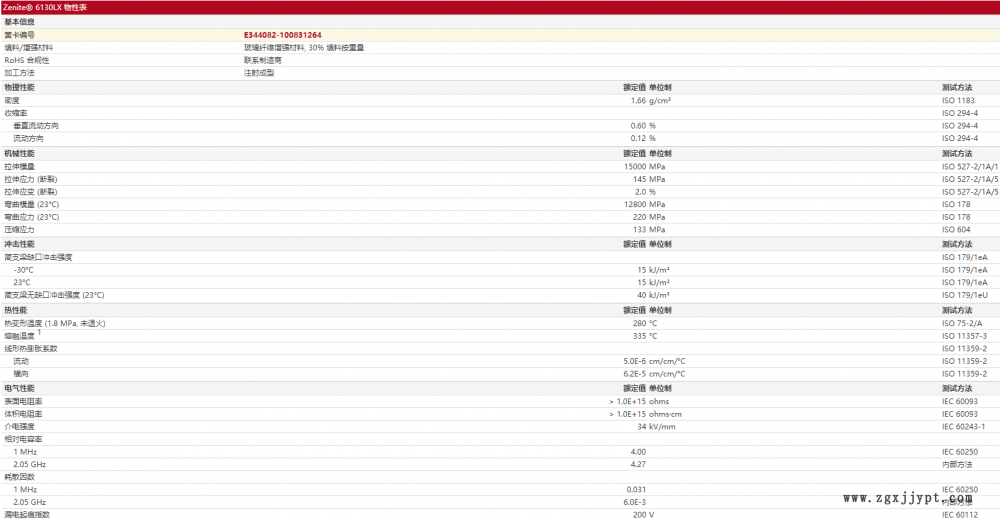Click the yellow card number E344082-100831264 link
1000x520 pixels.
click(x=282, y=34)
